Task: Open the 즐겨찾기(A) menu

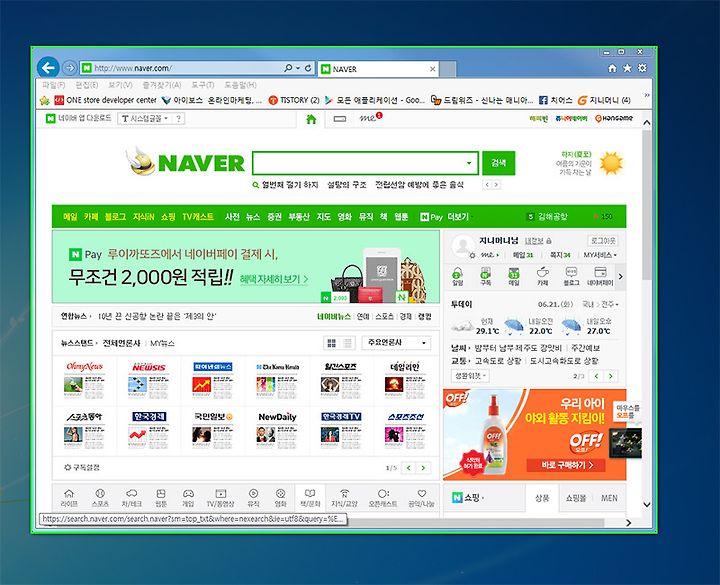Action: click(x=162, y=85)
